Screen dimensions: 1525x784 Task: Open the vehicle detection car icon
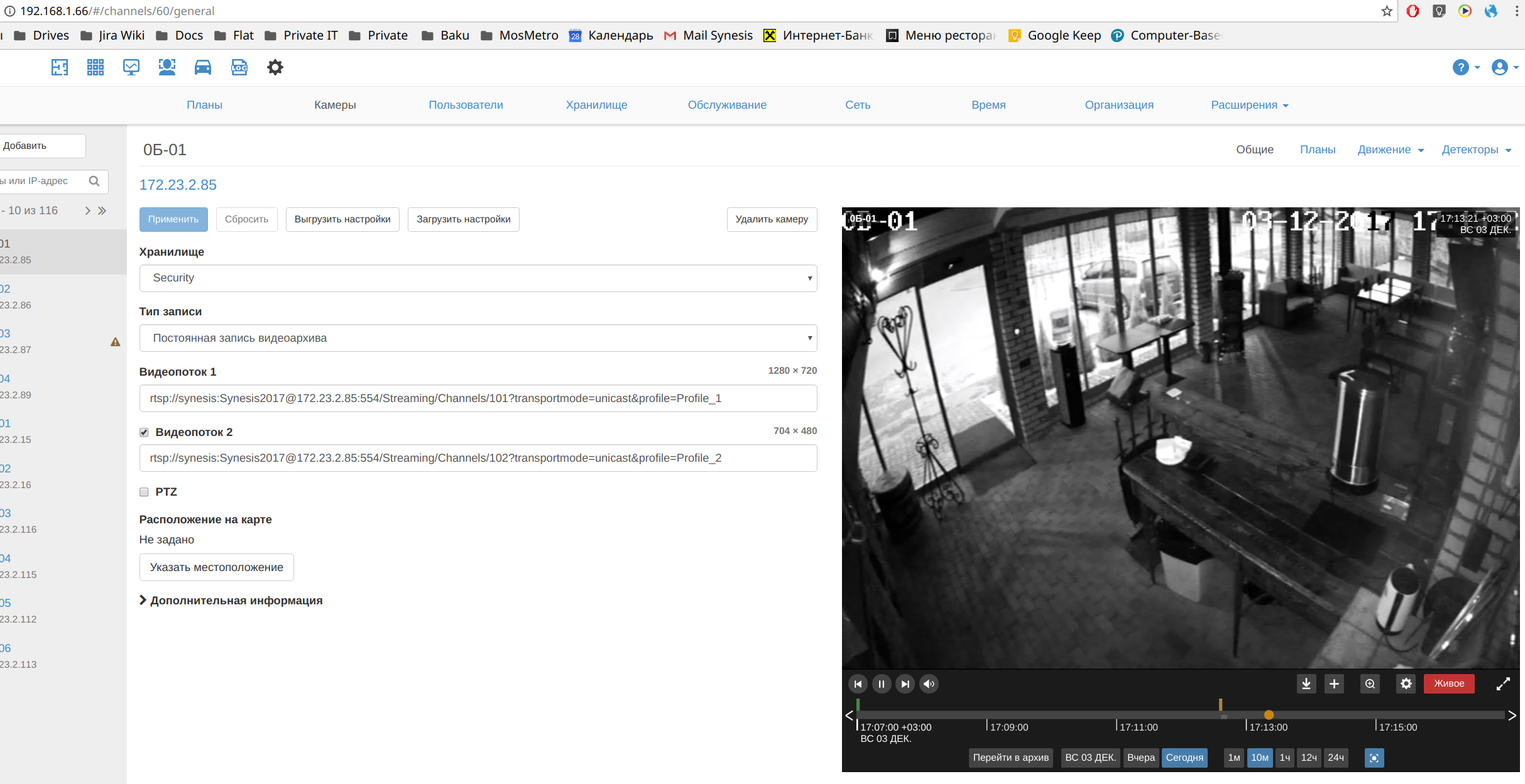[x=203, y=67]
